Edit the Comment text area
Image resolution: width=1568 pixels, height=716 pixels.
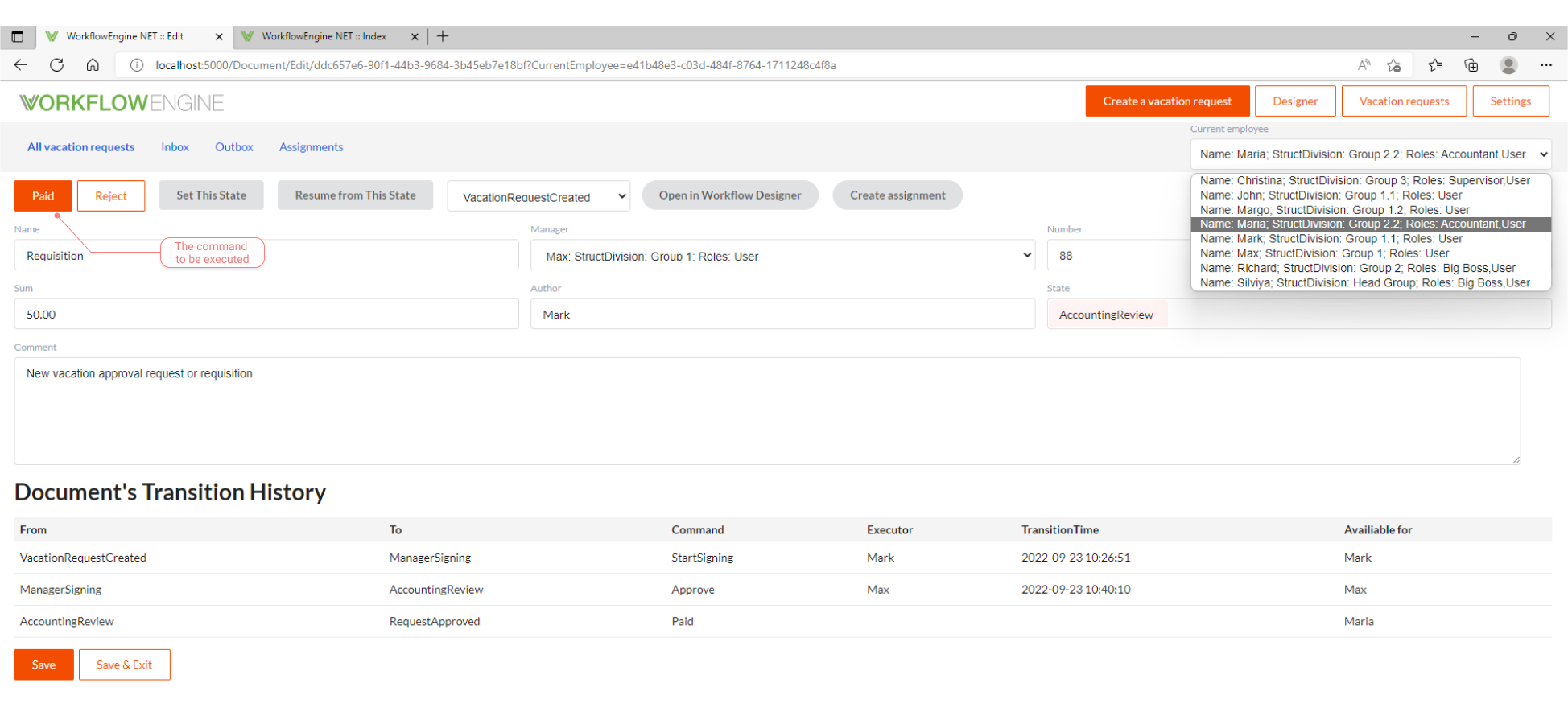(767, 411)
